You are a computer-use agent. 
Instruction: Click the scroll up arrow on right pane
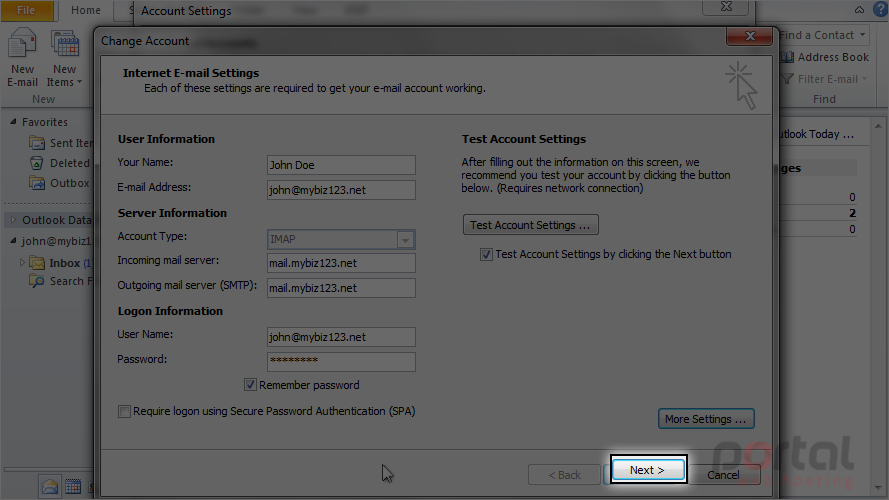click(x=878, y=126)
